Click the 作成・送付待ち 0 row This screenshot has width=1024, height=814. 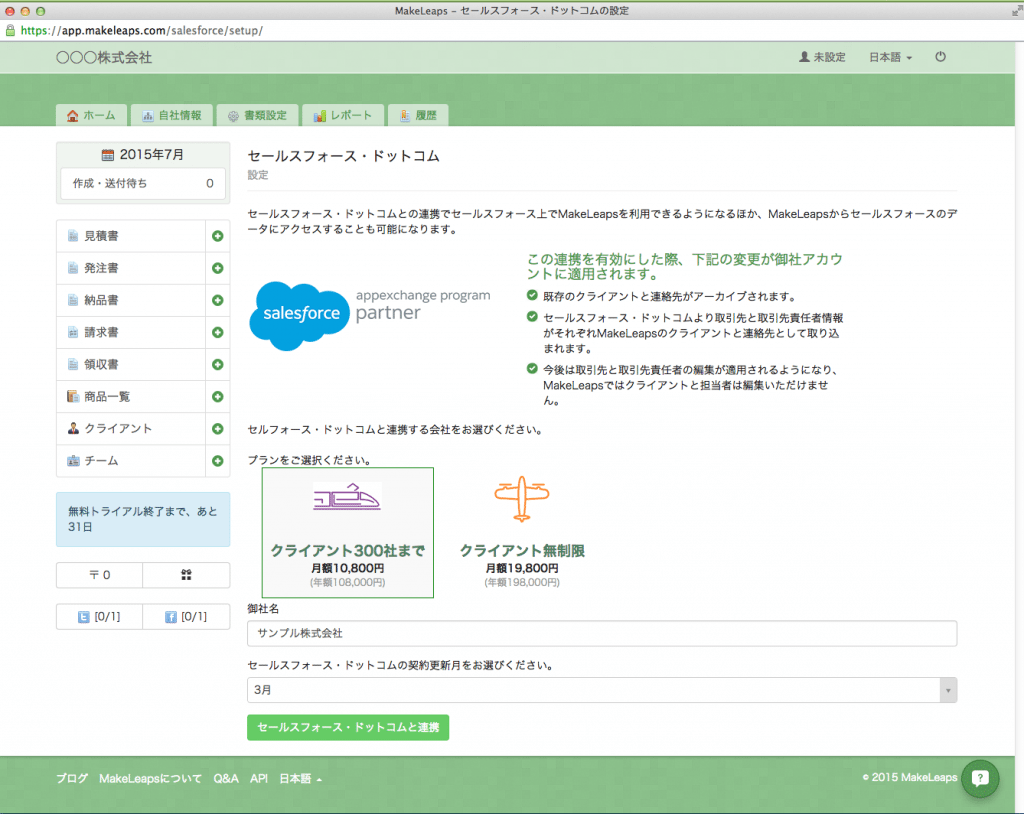tap(143, 184)
